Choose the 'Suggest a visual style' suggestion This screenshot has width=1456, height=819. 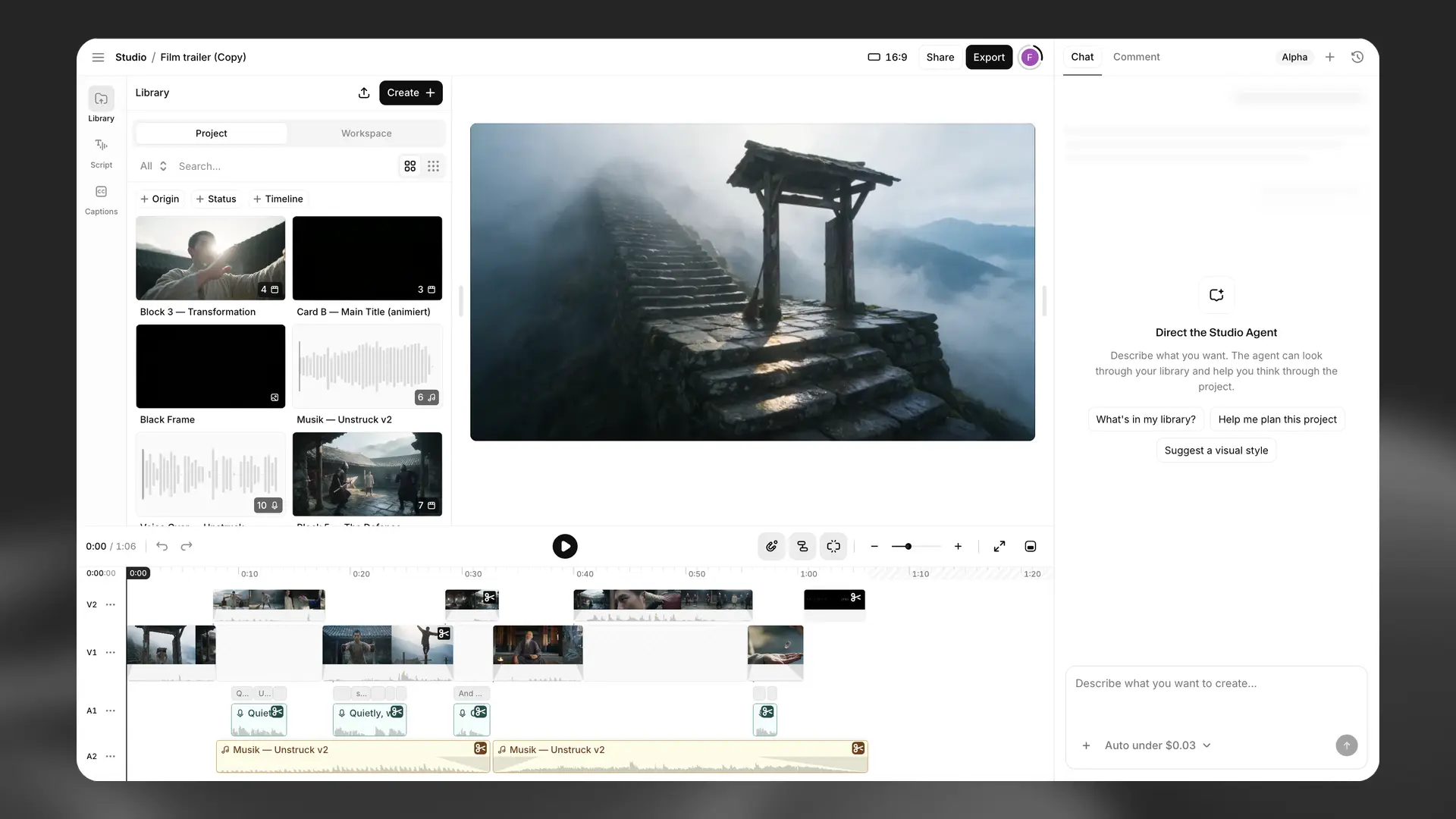pos(1216,450)
